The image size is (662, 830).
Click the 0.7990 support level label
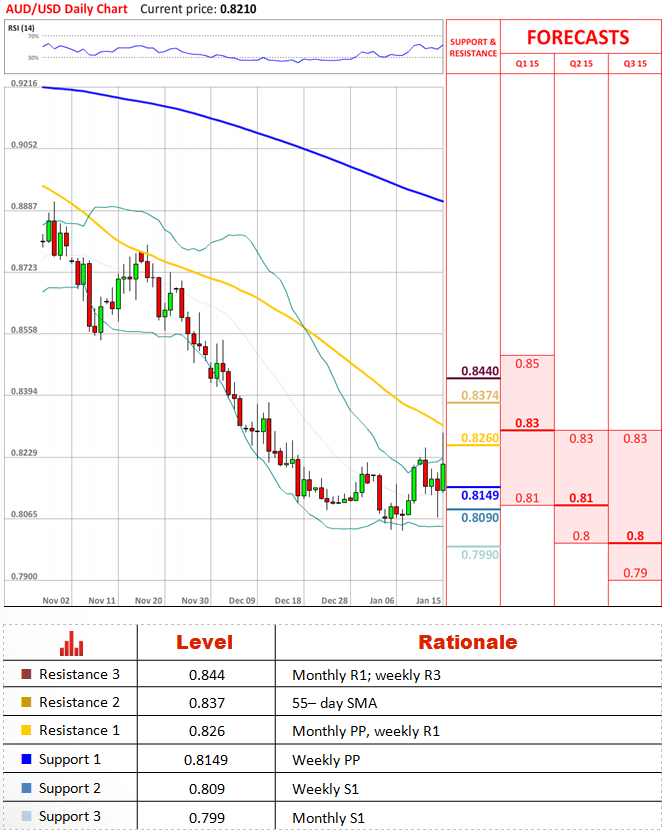480,555
